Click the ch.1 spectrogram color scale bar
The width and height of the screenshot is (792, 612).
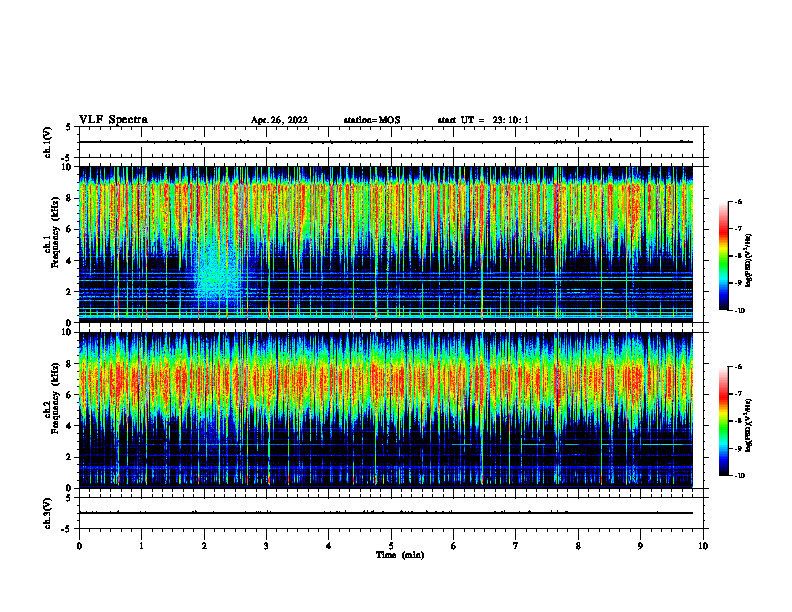[723, 256]
